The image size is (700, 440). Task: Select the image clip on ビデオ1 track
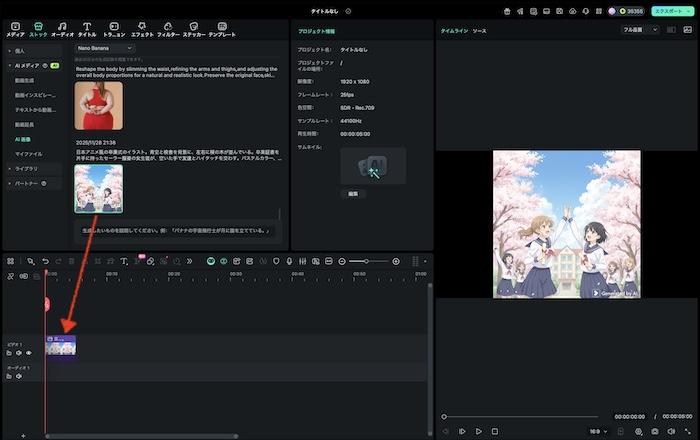pos(61,346)
